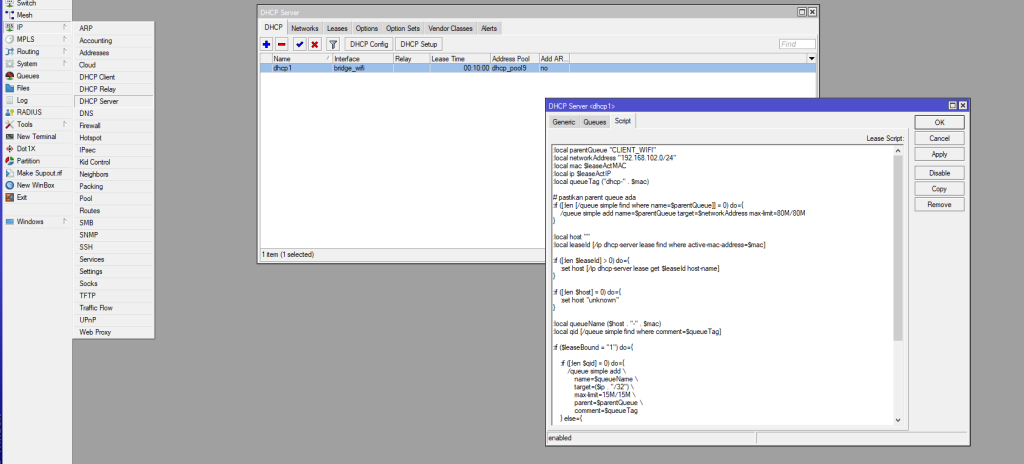Open Hotspot from the IP submenu
This screenshot has width=1024, height=464.
point(114,138)
